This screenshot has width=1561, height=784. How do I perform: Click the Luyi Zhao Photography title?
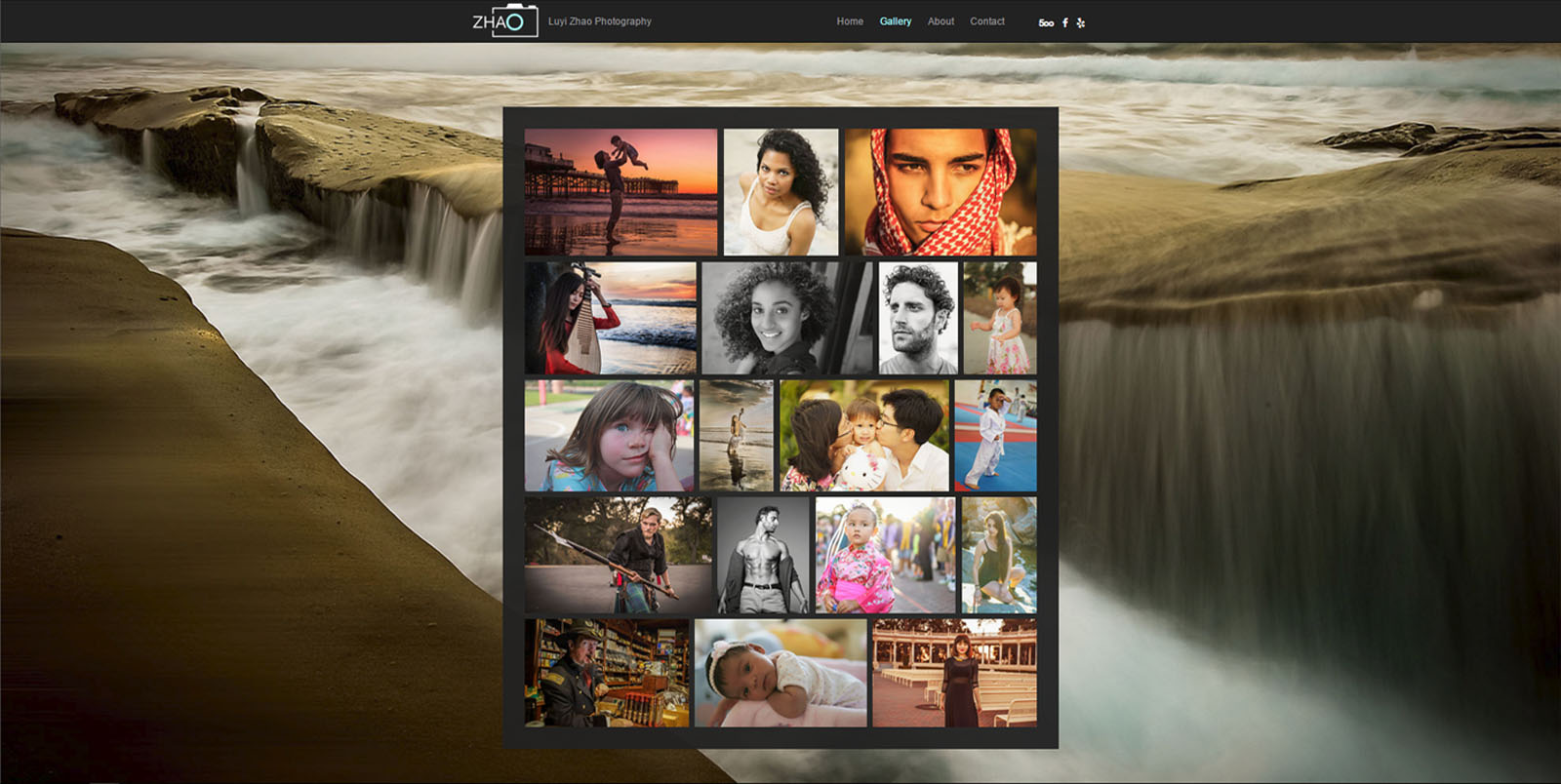coord(600,21)
